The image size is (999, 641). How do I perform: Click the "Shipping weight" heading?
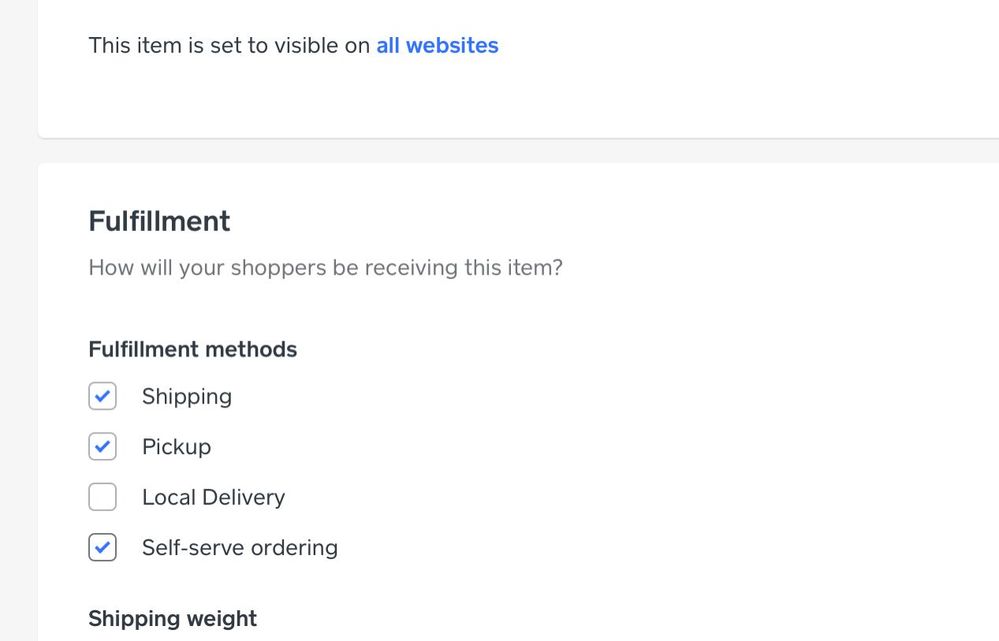click(x=173, y=618)
